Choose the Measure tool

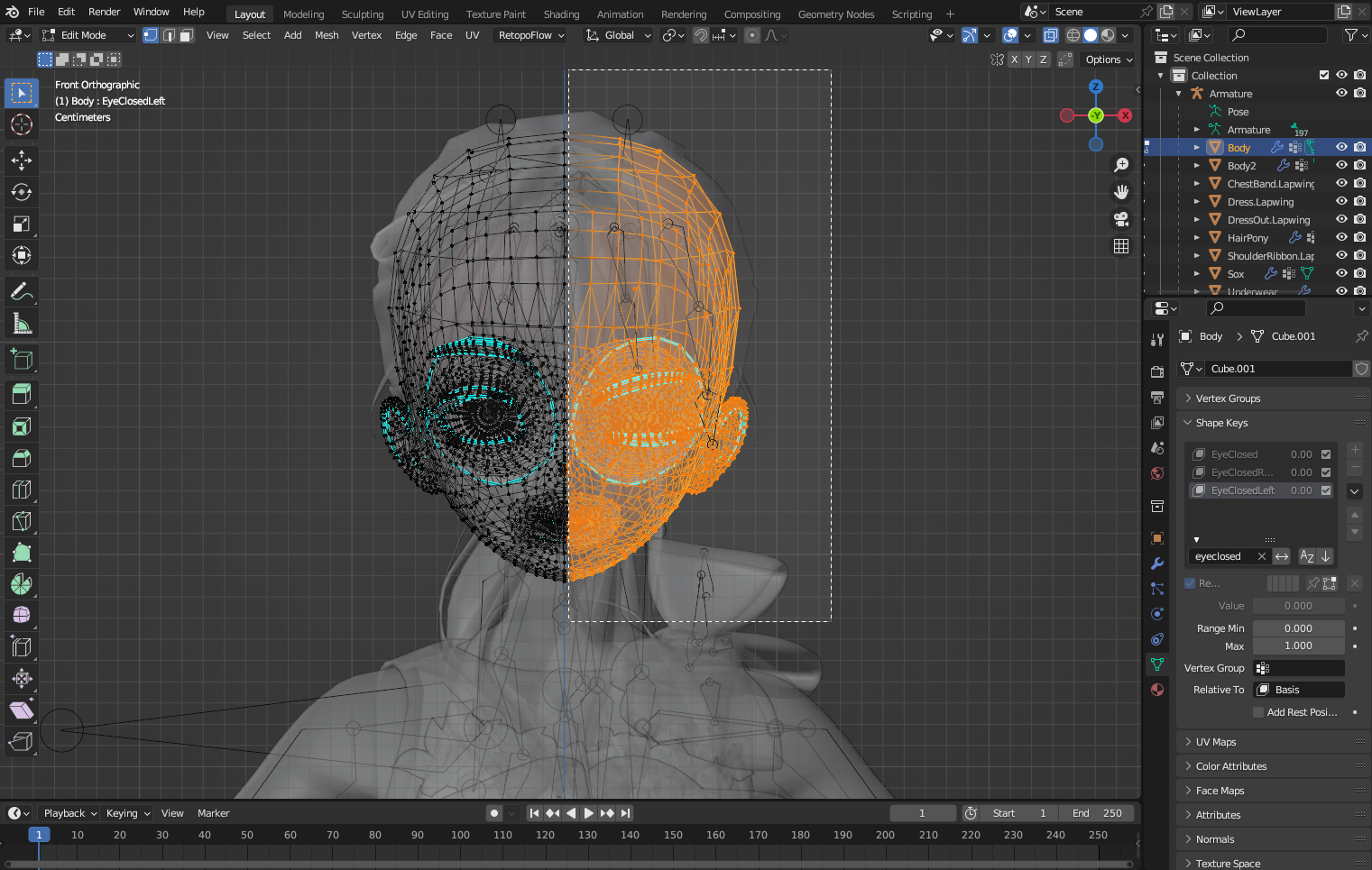(x=22, y=324)
